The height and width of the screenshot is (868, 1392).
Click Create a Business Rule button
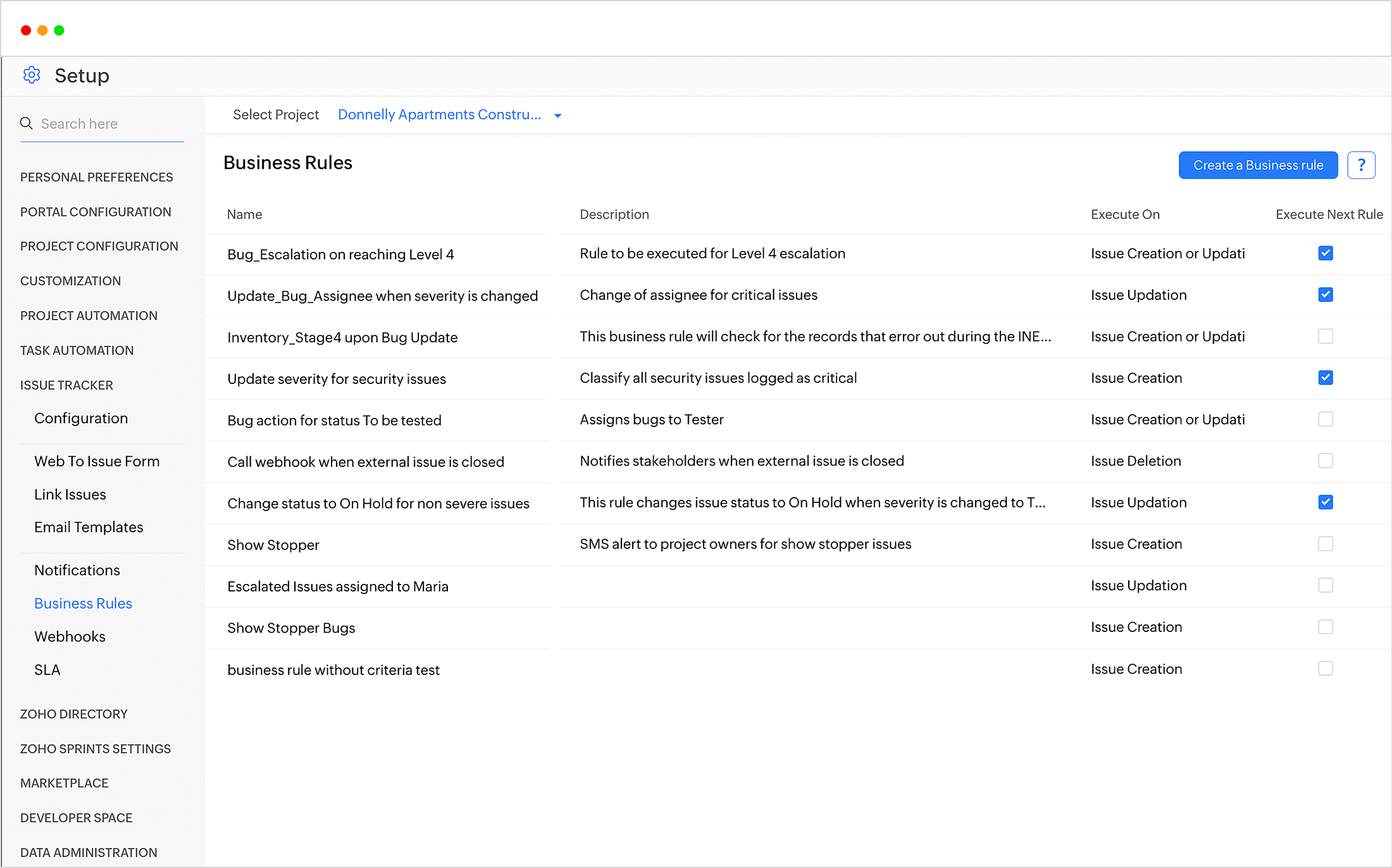[1257, 164]
